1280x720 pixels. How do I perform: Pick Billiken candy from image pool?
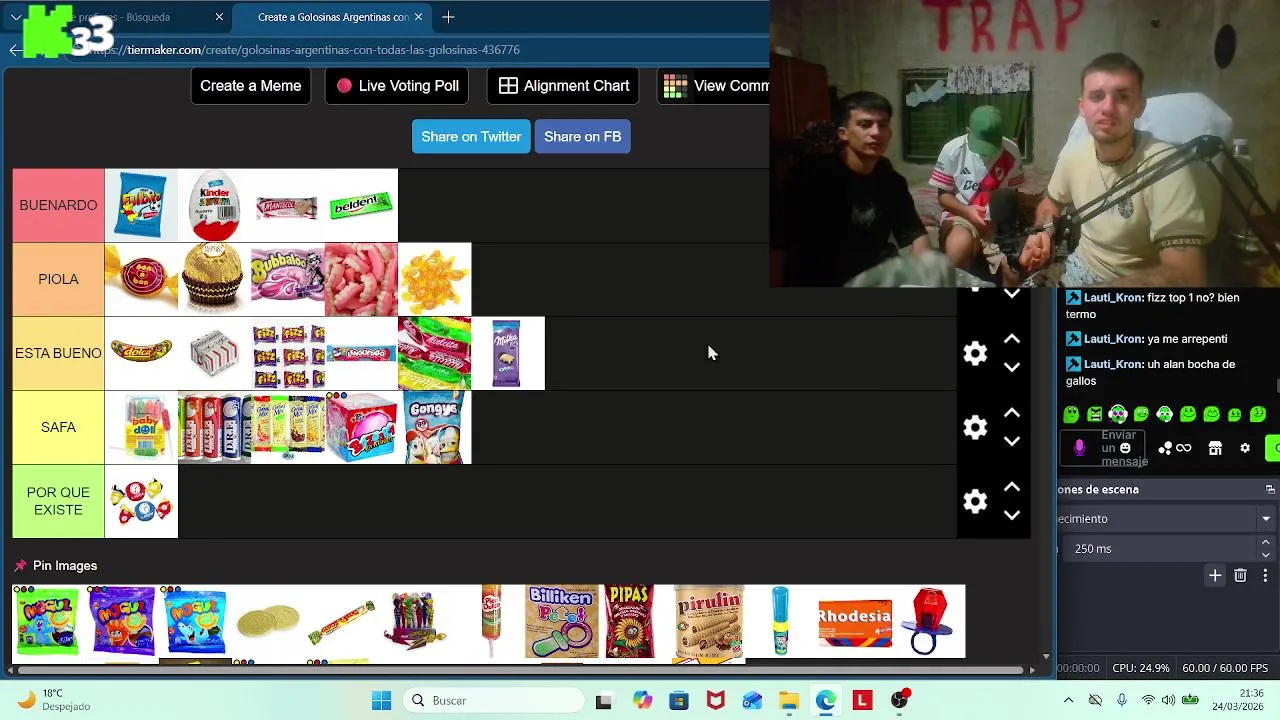pyautogui.click(x=561, y=622)
